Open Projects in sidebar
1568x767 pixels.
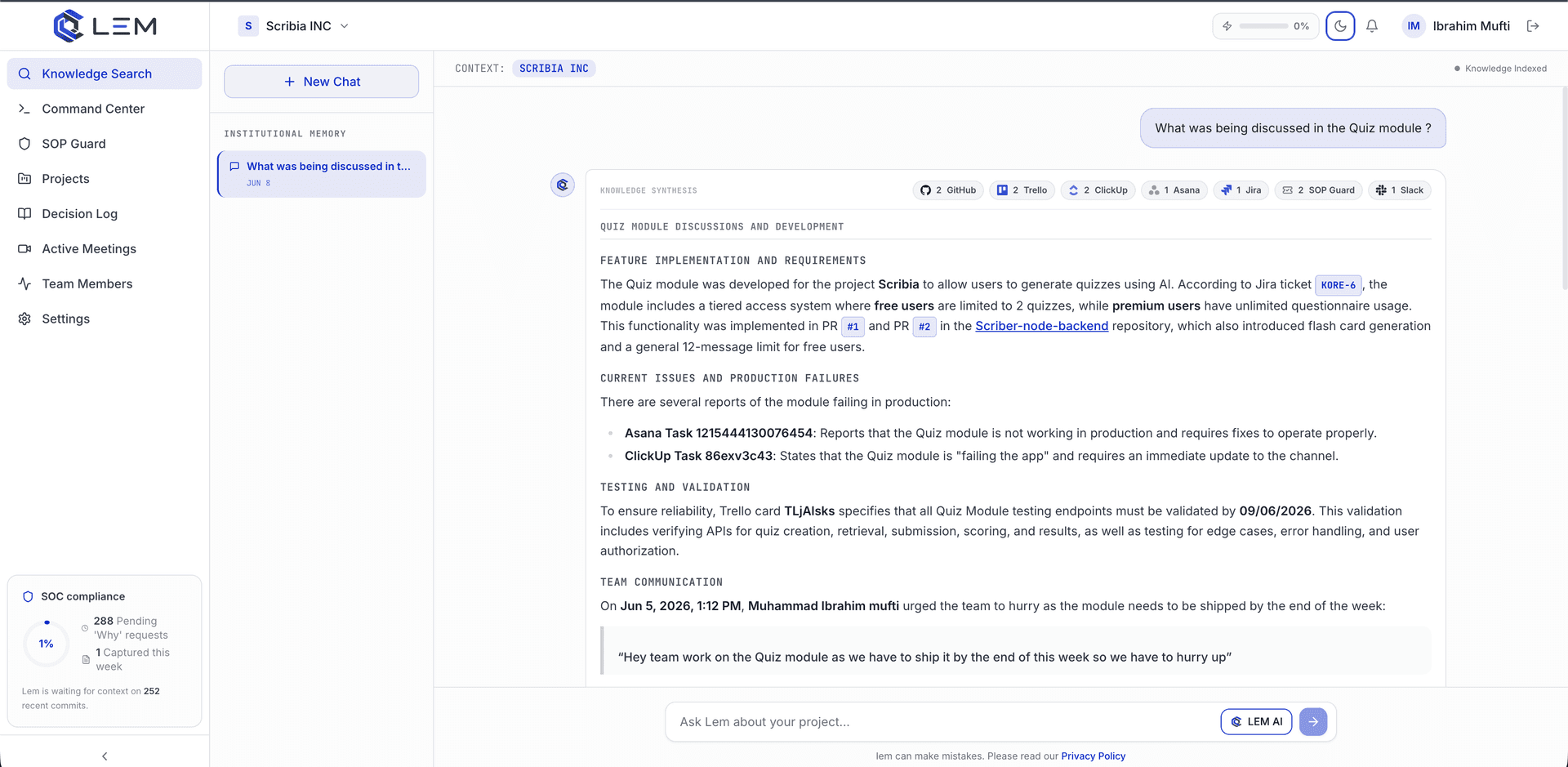[105, 179]
